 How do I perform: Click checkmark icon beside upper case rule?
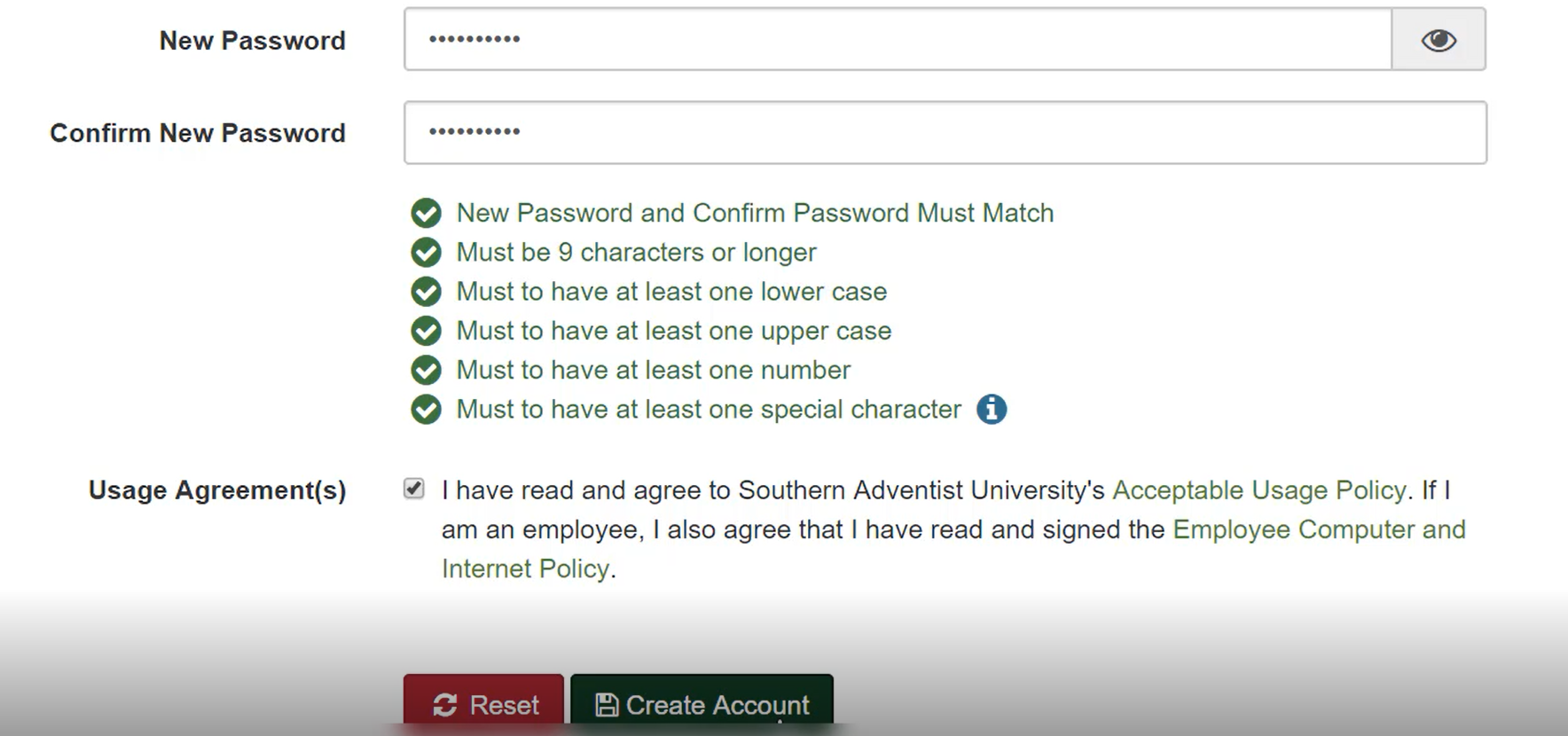tap(427, 331)
